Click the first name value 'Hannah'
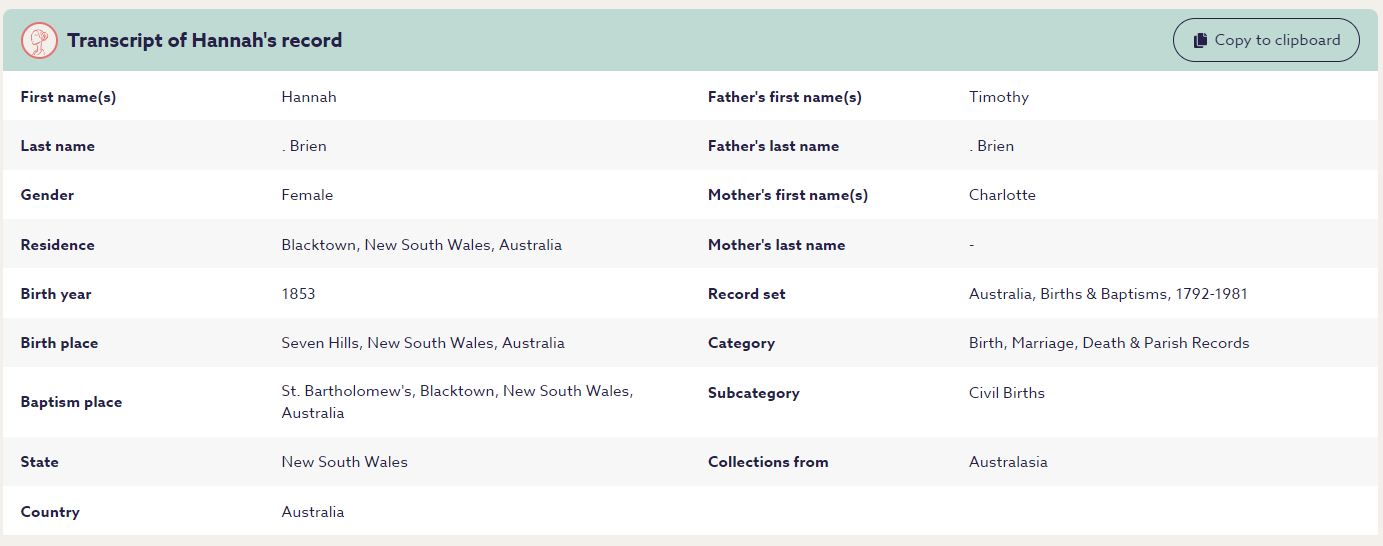This screenshot has height=546, width=1383. [x=309, y=97]
